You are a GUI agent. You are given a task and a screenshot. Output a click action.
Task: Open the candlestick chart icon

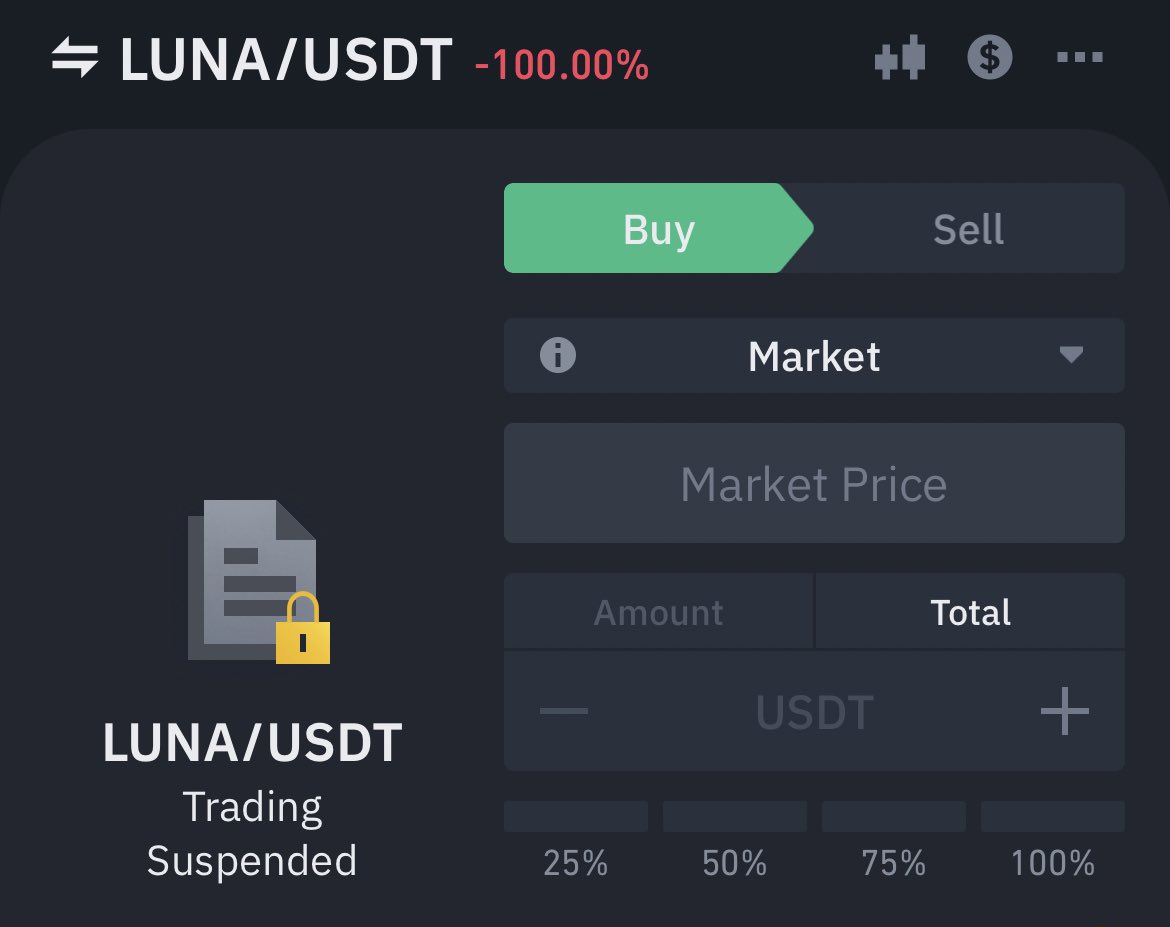900,57
